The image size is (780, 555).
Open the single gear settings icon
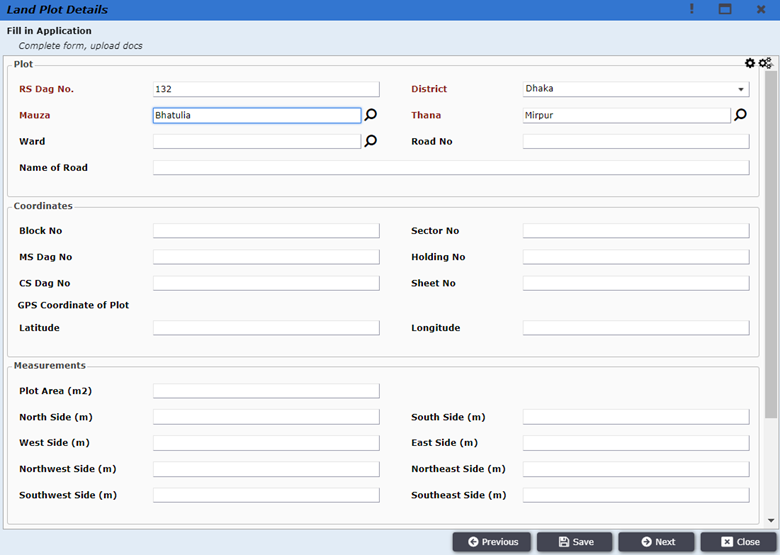750,63
